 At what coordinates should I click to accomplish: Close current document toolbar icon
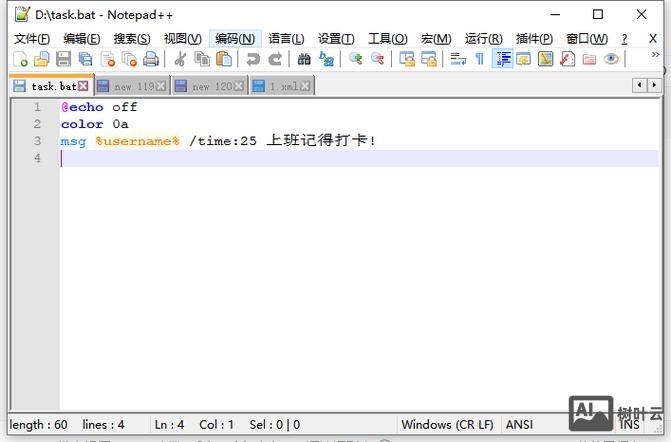tap(108, 59)
